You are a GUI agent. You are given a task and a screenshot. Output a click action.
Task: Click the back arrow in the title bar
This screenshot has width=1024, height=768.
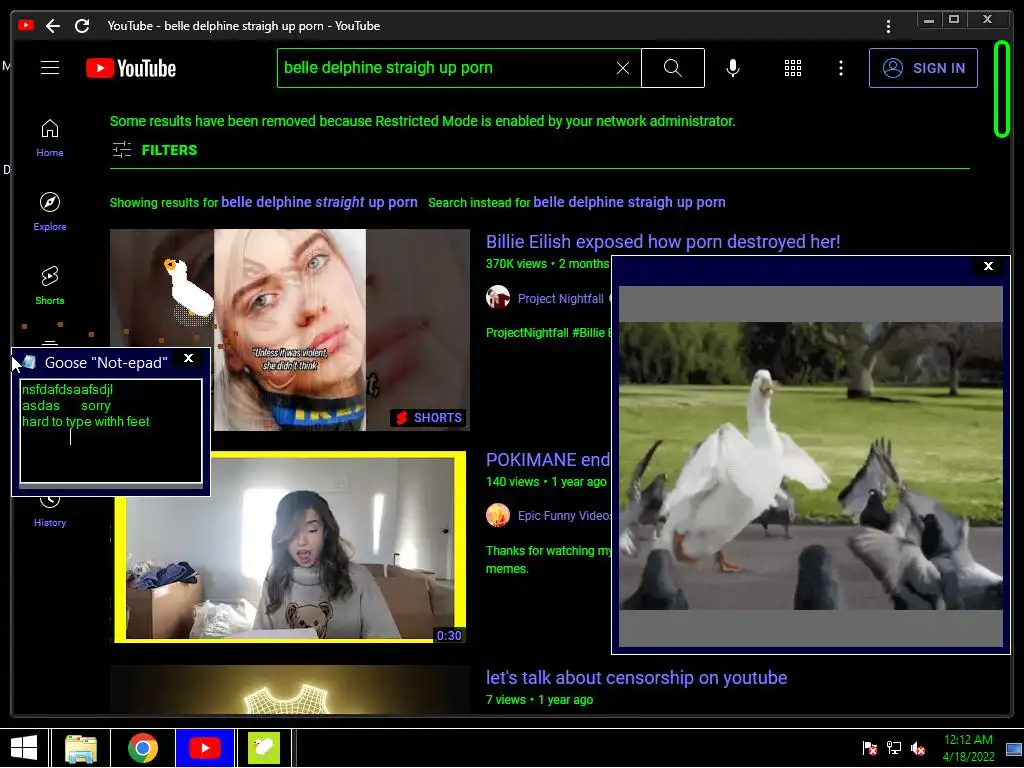[x=53, y=26]
